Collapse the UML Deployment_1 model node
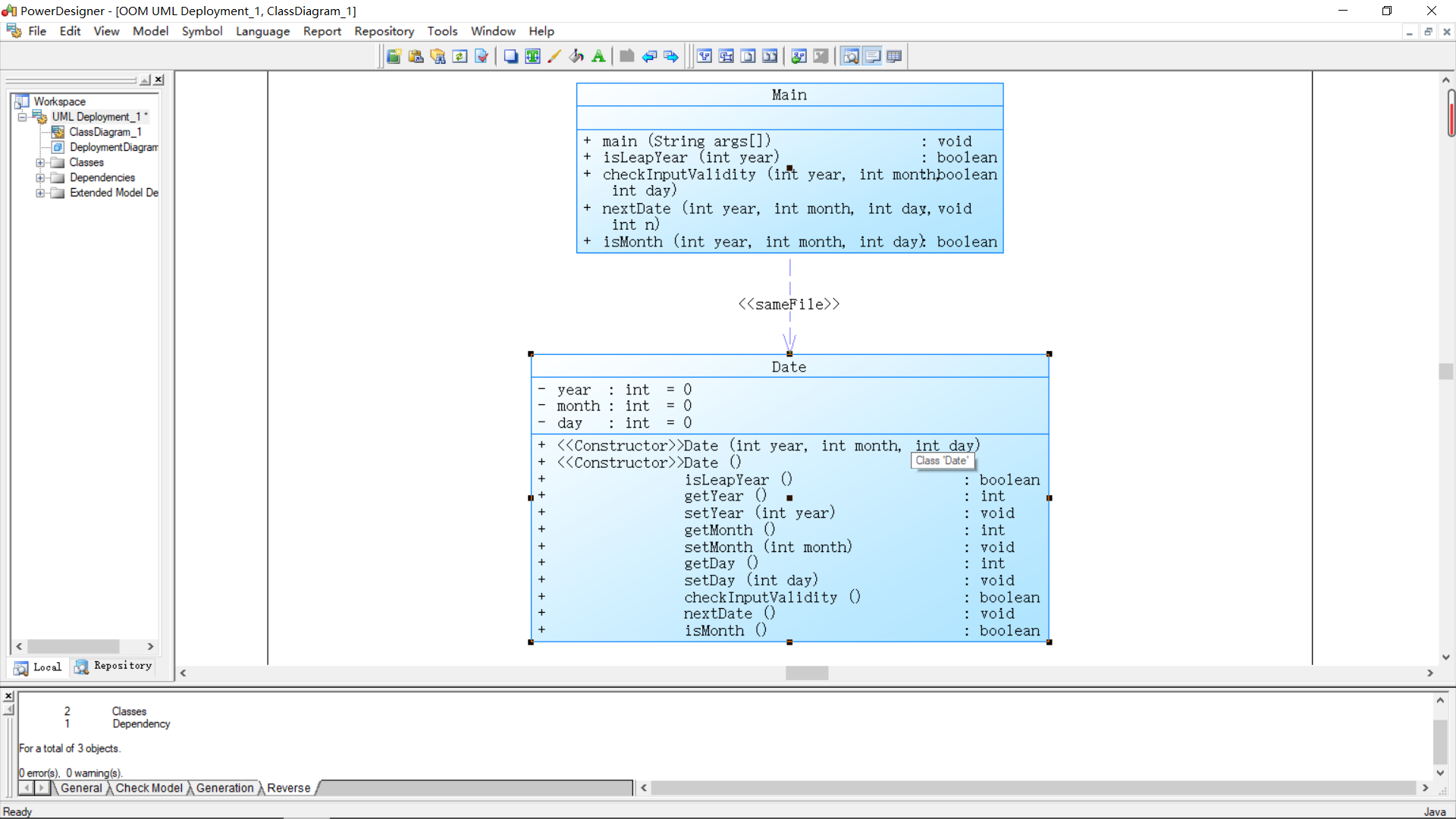This screenshot has height=819, width=1456. [x=22, y=117]
